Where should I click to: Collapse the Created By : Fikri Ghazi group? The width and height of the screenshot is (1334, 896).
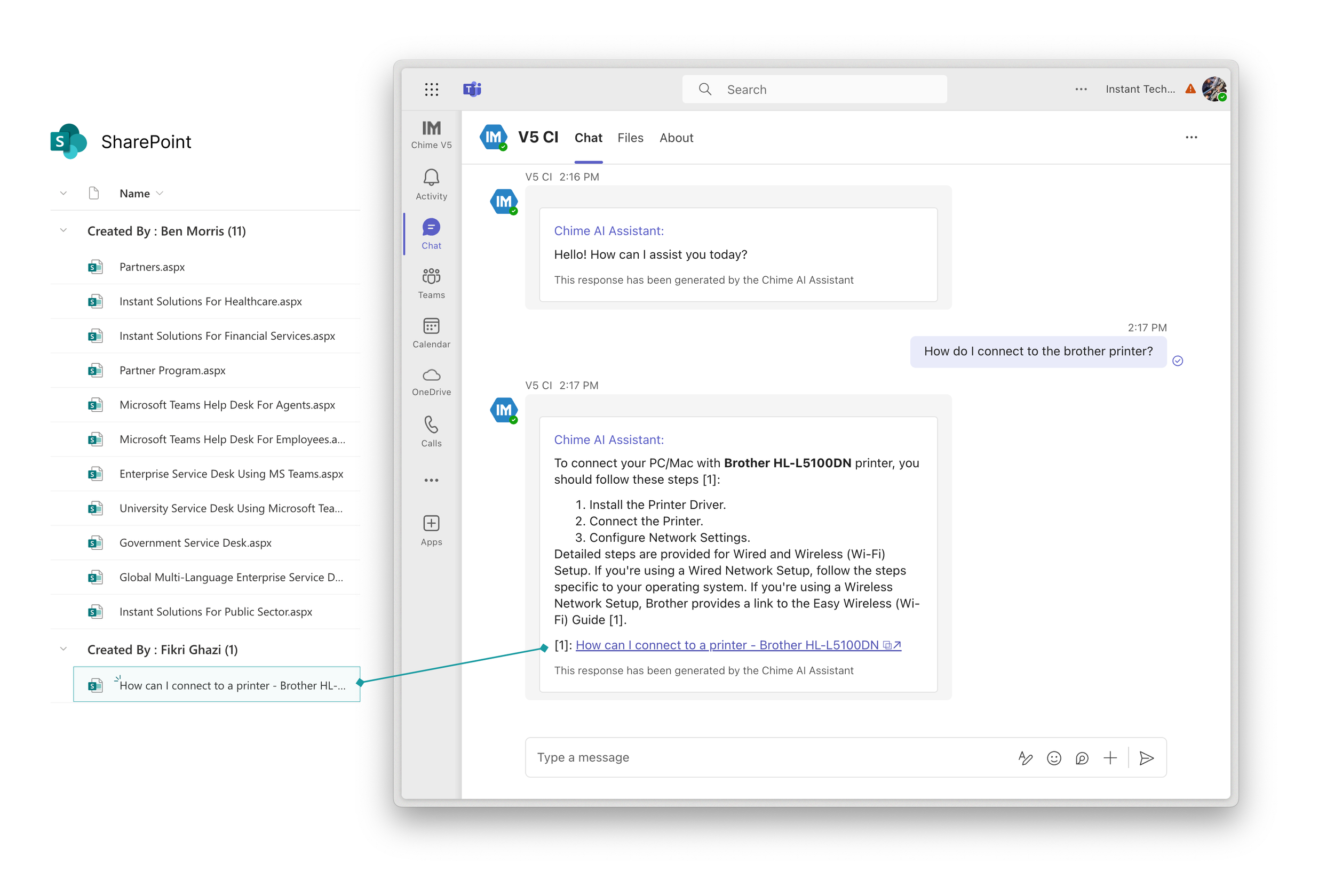[63, 649]
